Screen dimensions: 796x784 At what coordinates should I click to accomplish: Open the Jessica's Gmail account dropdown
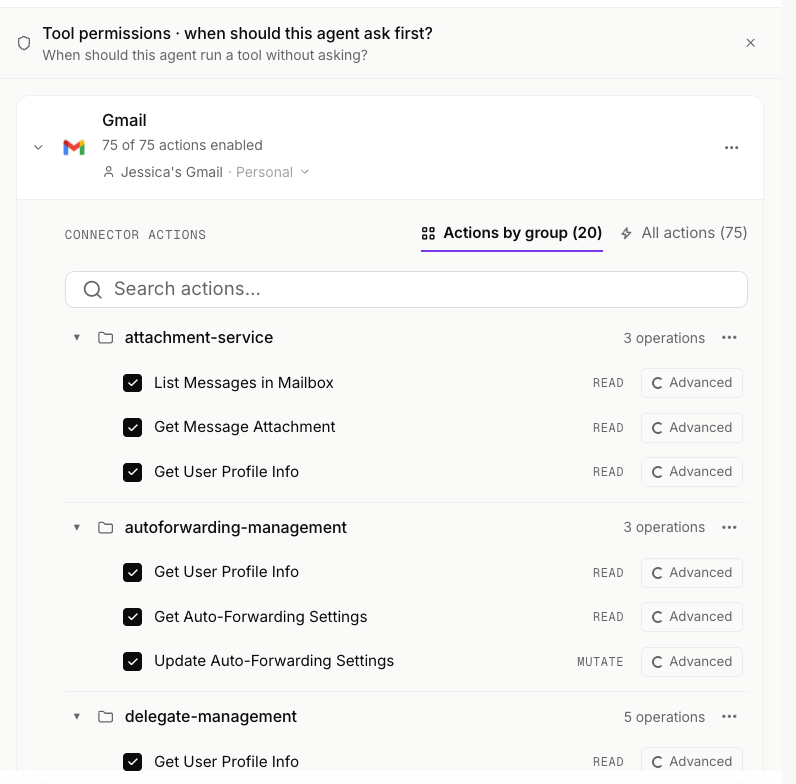(206, 172)
